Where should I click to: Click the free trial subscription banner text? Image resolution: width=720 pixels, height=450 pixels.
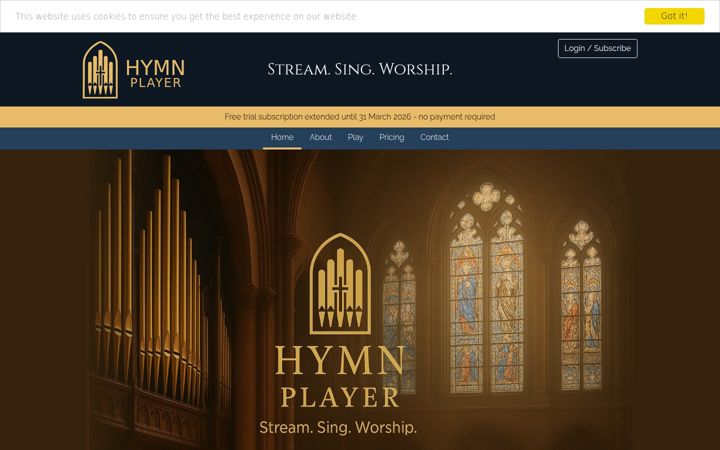point(360,117)
